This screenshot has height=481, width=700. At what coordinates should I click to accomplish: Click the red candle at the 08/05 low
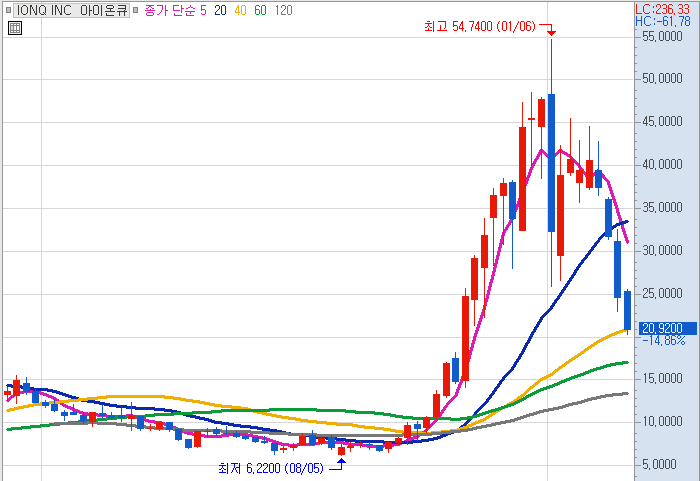[342, 451]
